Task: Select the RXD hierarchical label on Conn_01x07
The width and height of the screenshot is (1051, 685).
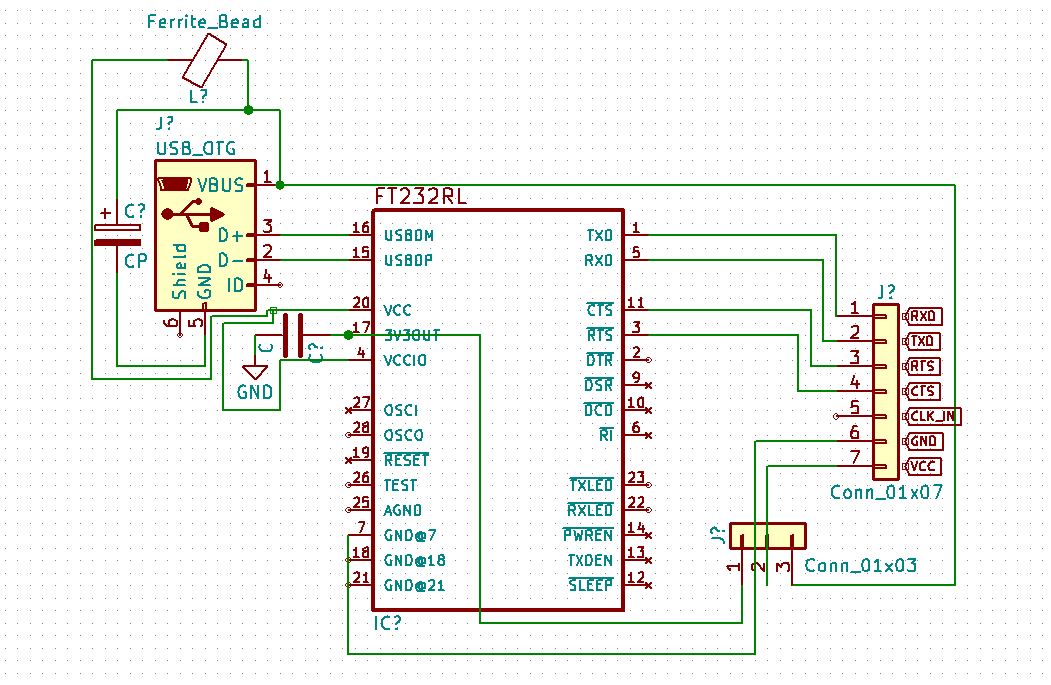Action: tap(922, 316)
